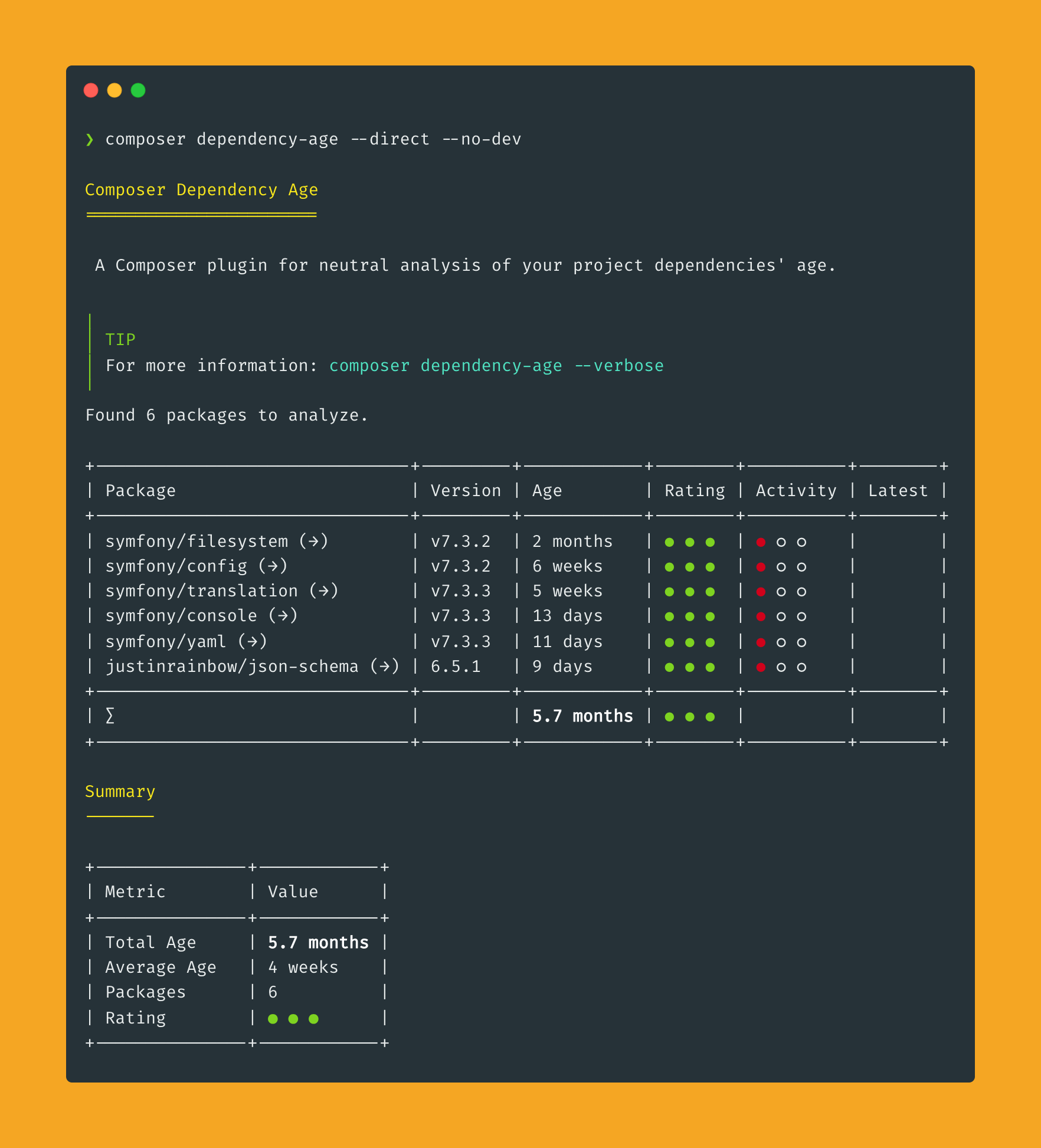
Task: Click the 'justinrainbow/json-schema' package name
Action: coord(232,666)
